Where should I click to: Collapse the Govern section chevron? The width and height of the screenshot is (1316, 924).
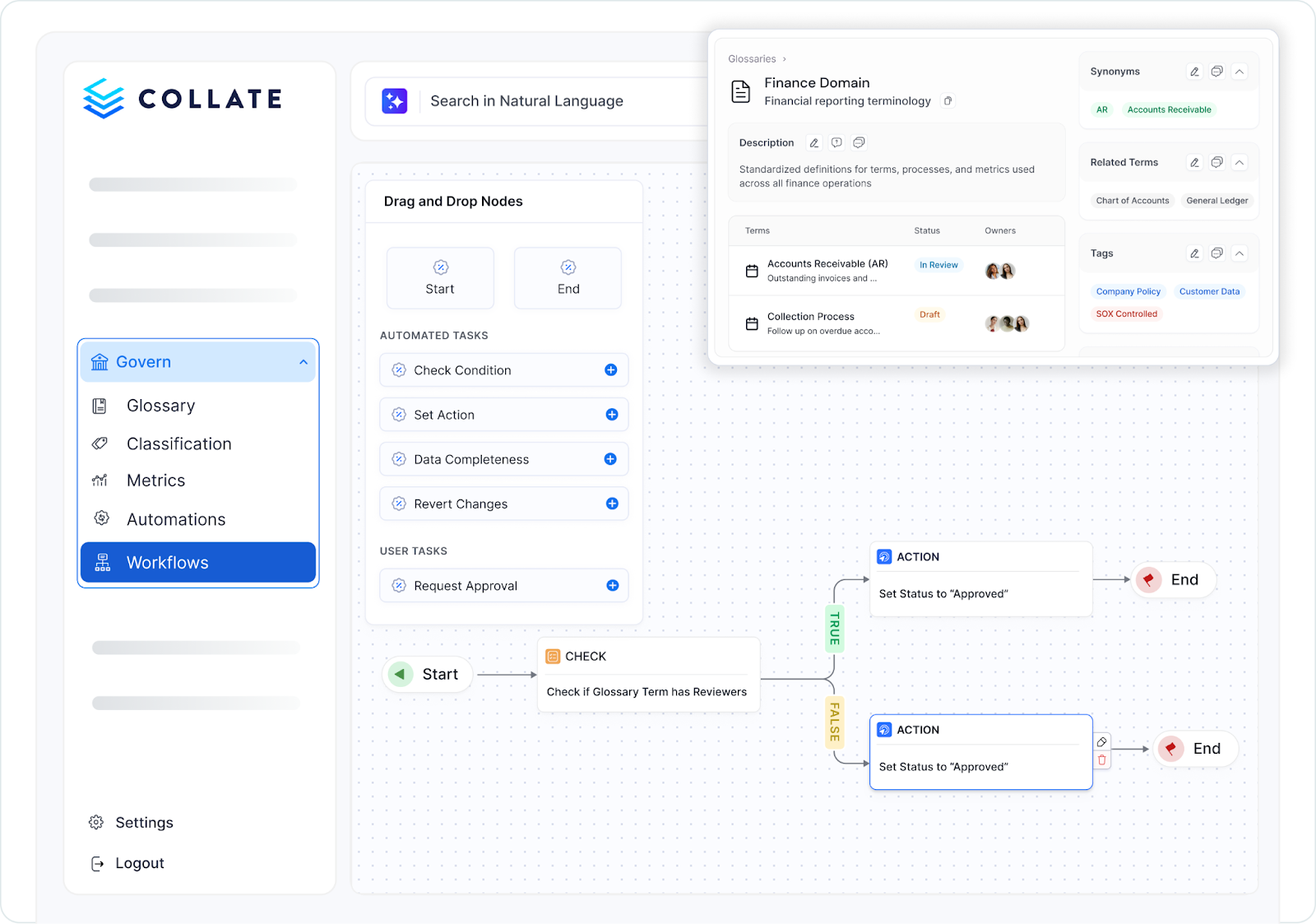pos(304,362)
